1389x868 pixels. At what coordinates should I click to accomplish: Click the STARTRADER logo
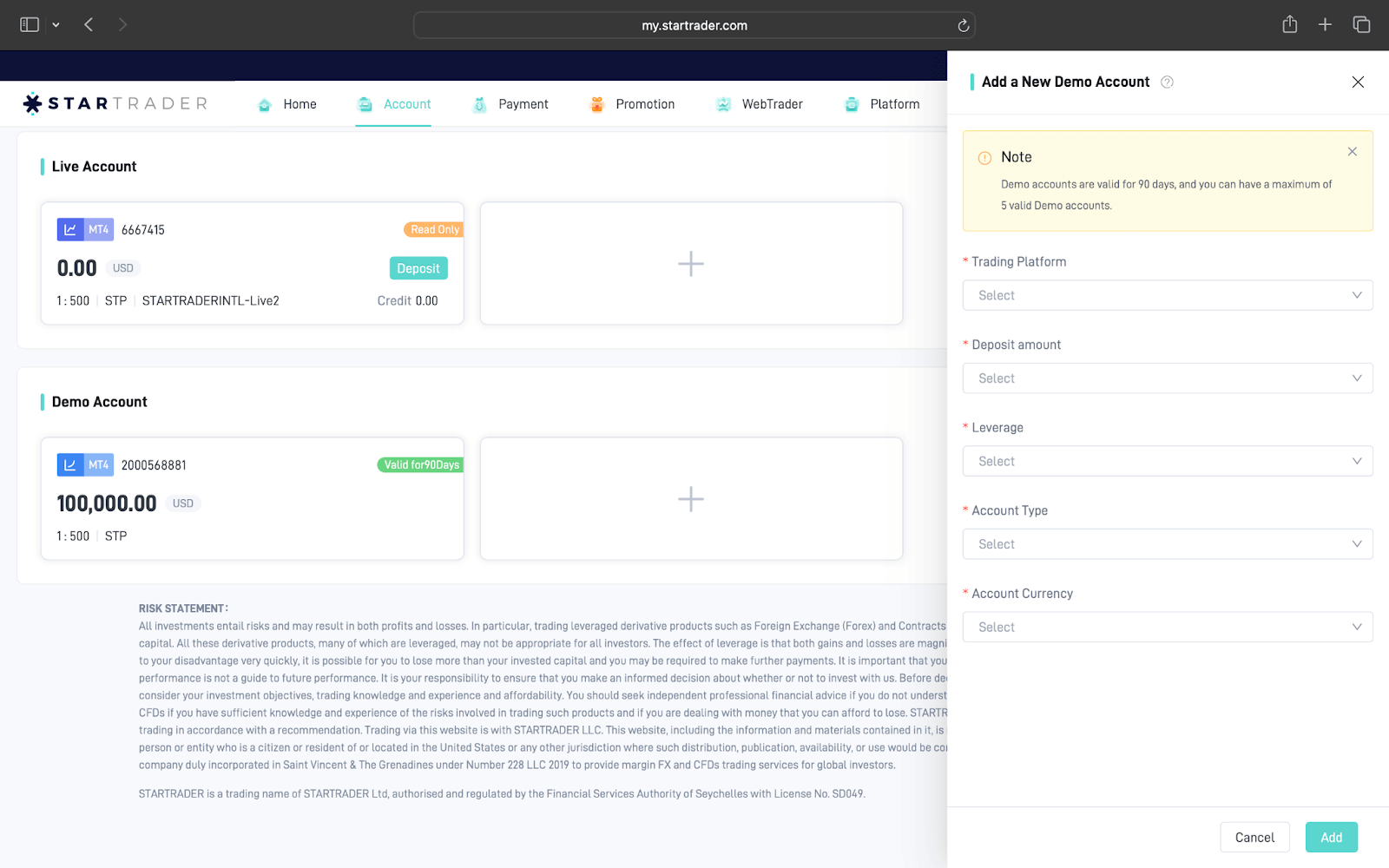pyautogui.click(x=115, y=104)
